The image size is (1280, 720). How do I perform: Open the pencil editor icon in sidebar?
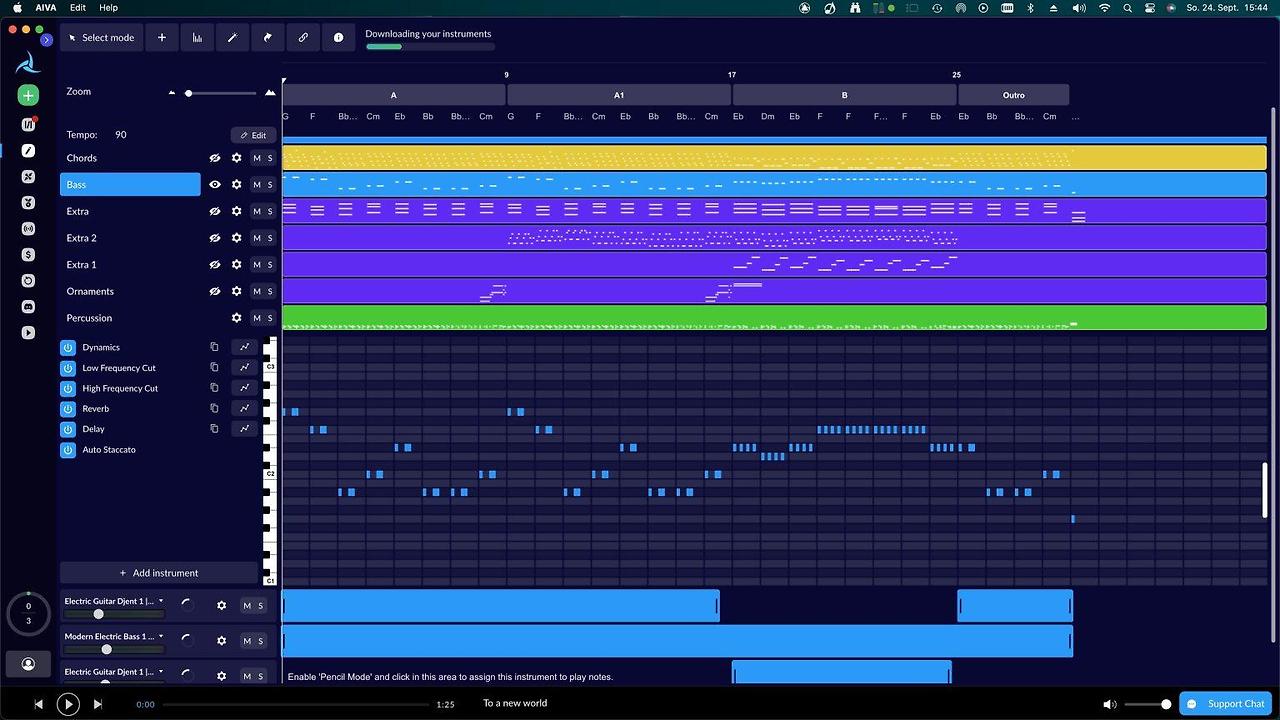tap(28, 150)
